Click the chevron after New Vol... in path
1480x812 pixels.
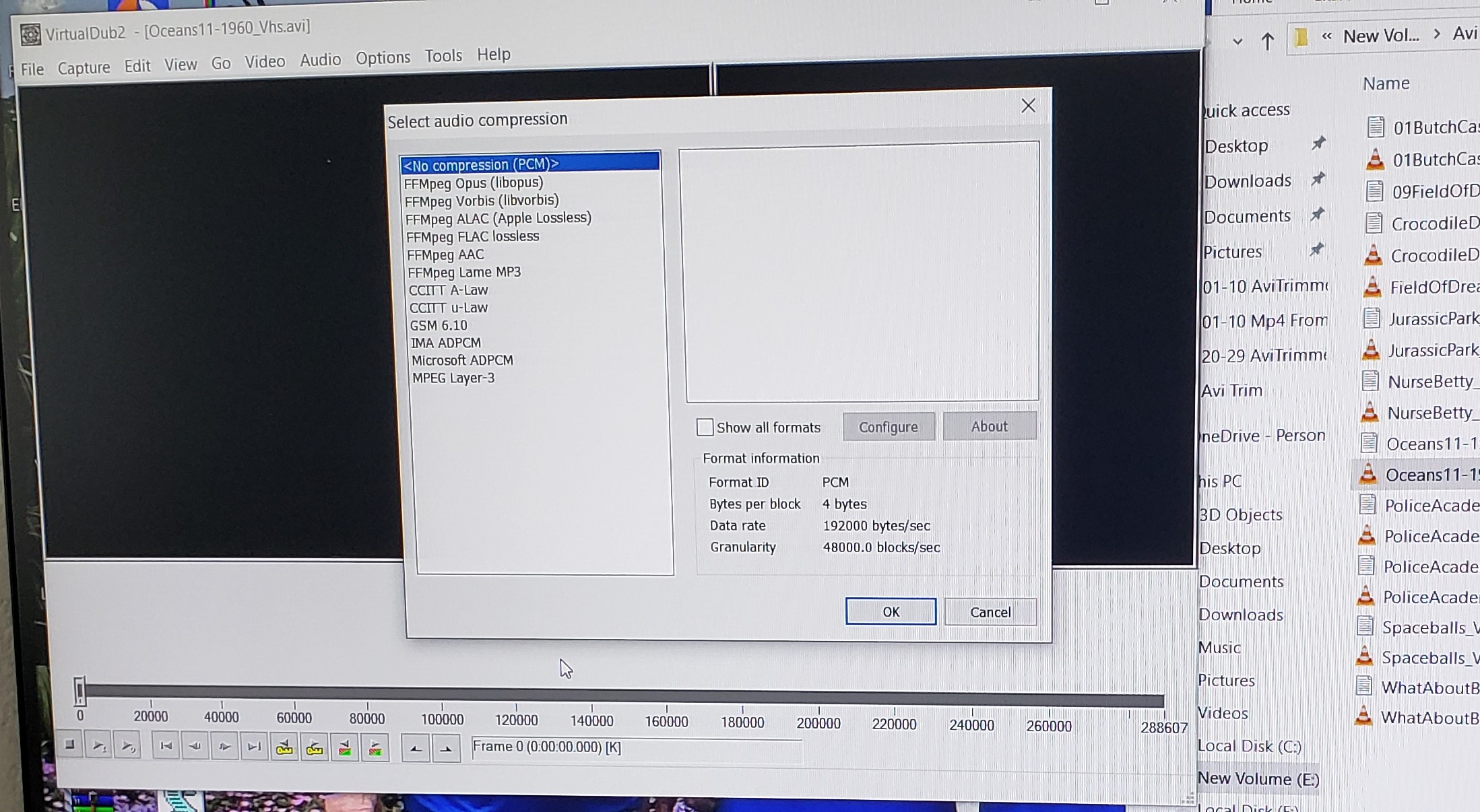click(1436, 34)
